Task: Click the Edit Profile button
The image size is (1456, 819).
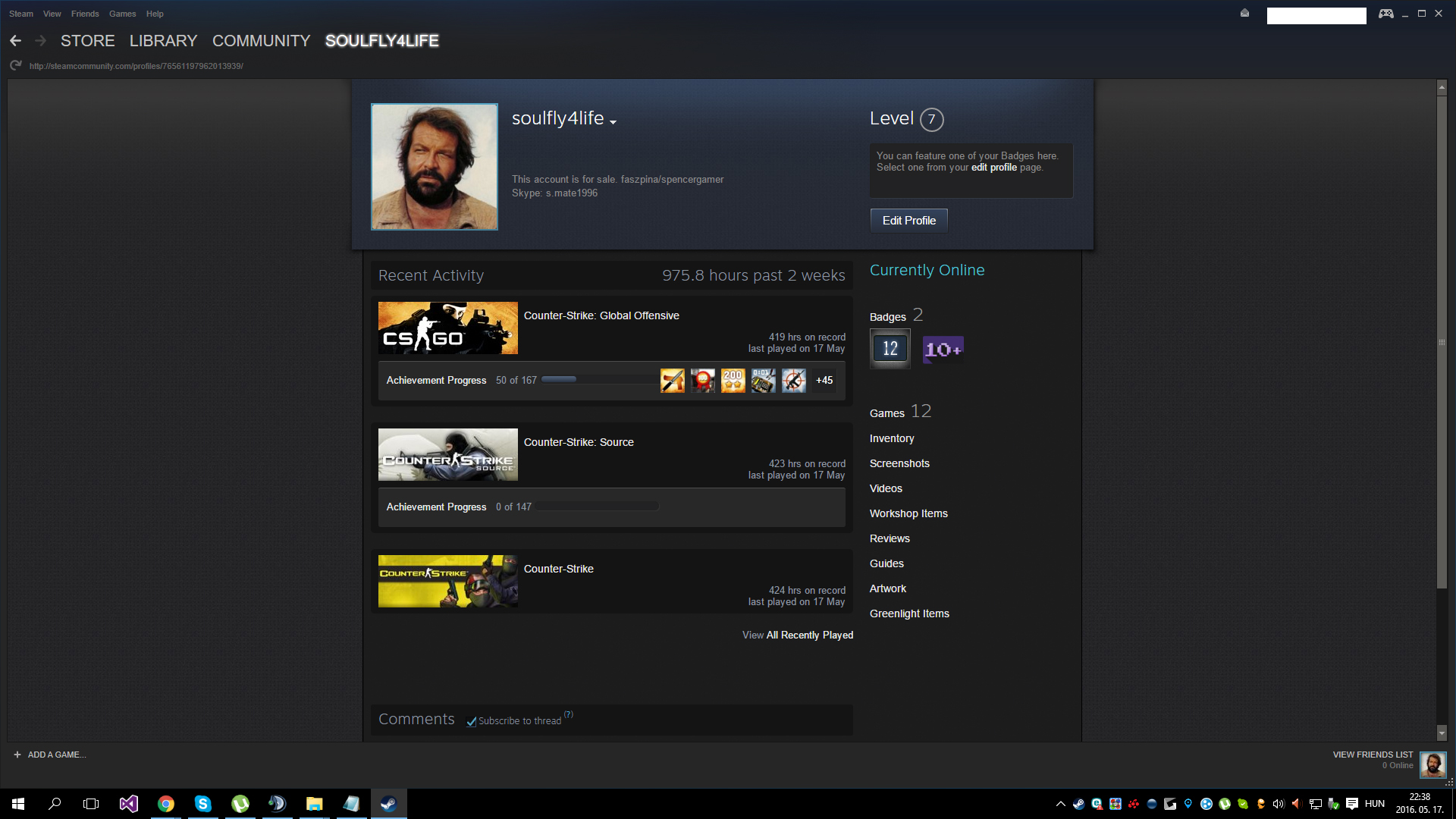Action: [908, 221]
